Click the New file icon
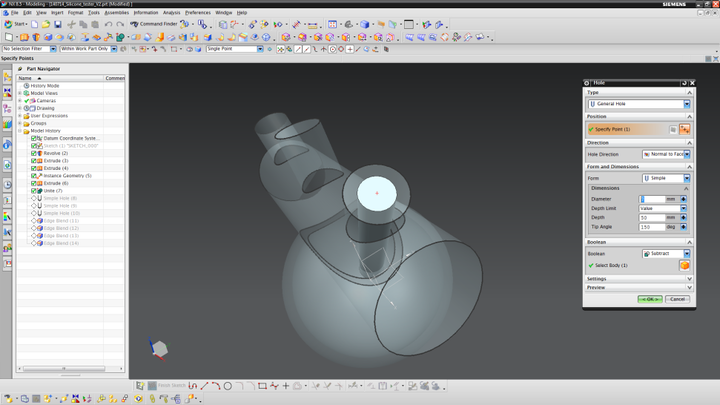720x405 pixels. click(34, 24)
